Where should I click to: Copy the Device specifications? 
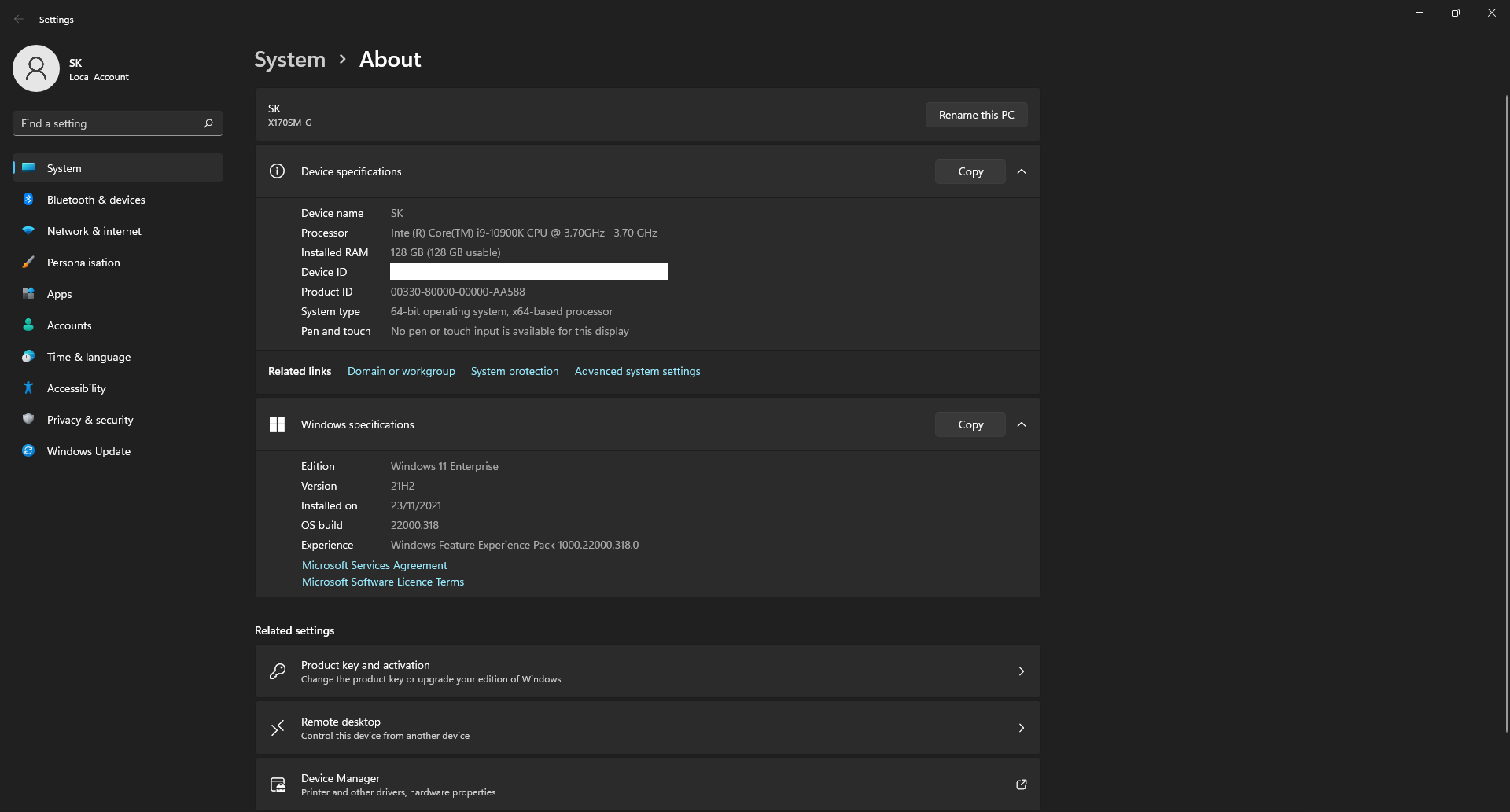pyautogui.click(x=970, y=171)
